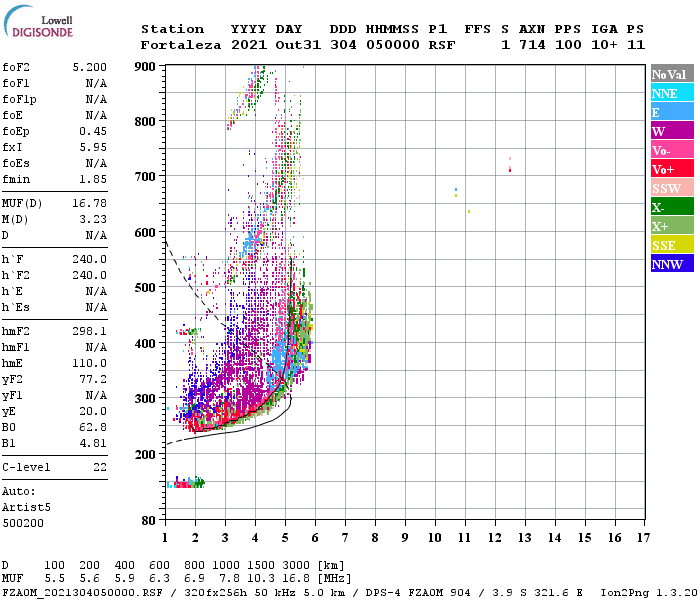Click the red echo dot near 12.5 MHz
Viewport: 700px width, 600px height.
tap(510, 170)
